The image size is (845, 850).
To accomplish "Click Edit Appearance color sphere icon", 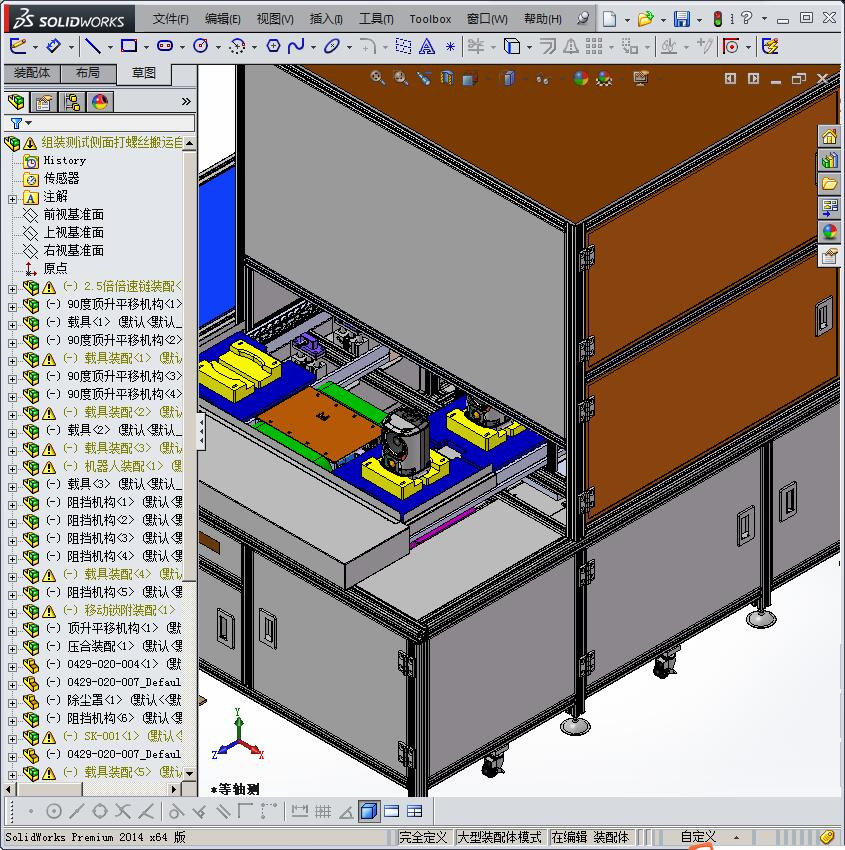I will [x=580, y=79].
